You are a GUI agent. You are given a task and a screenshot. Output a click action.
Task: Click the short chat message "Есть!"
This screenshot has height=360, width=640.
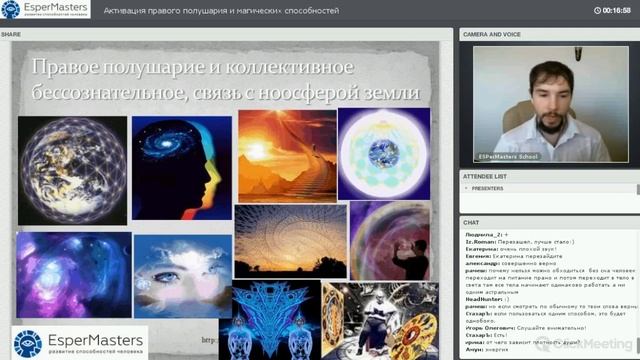point(486,335)
